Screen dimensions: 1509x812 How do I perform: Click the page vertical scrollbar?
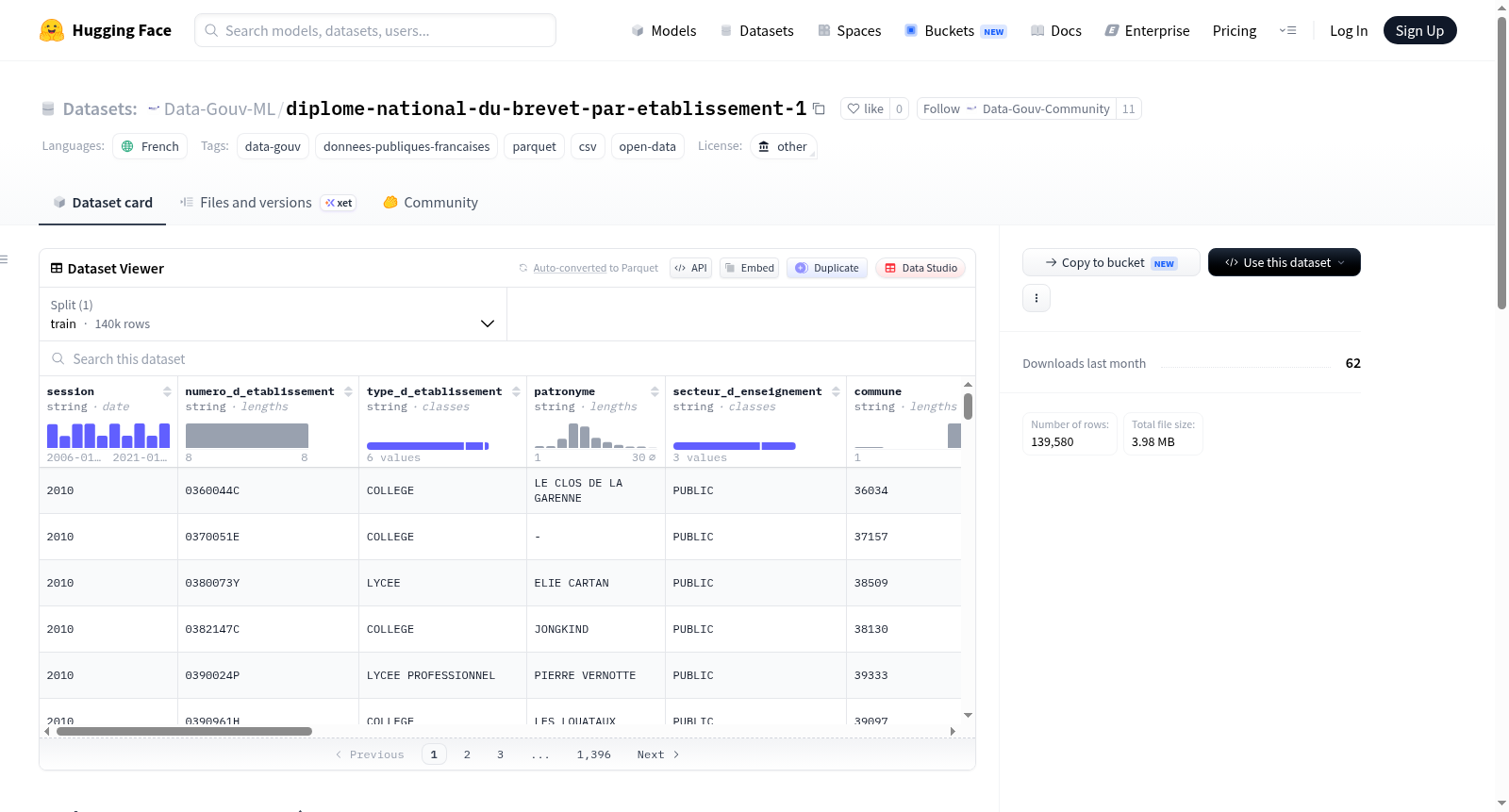(1501, 162)
